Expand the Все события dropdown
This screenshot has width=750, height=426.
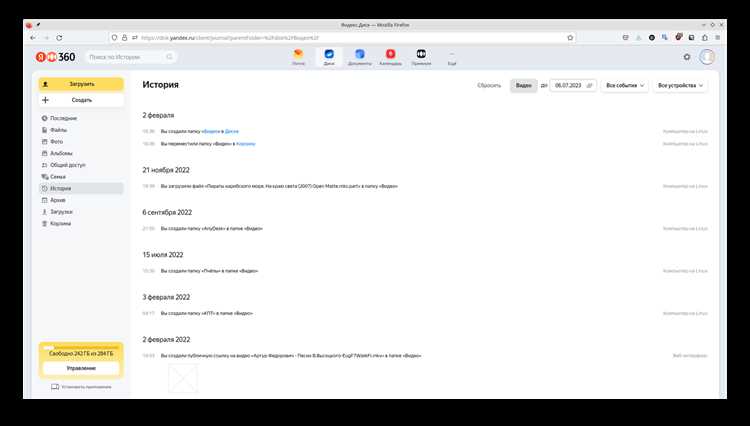625,86
